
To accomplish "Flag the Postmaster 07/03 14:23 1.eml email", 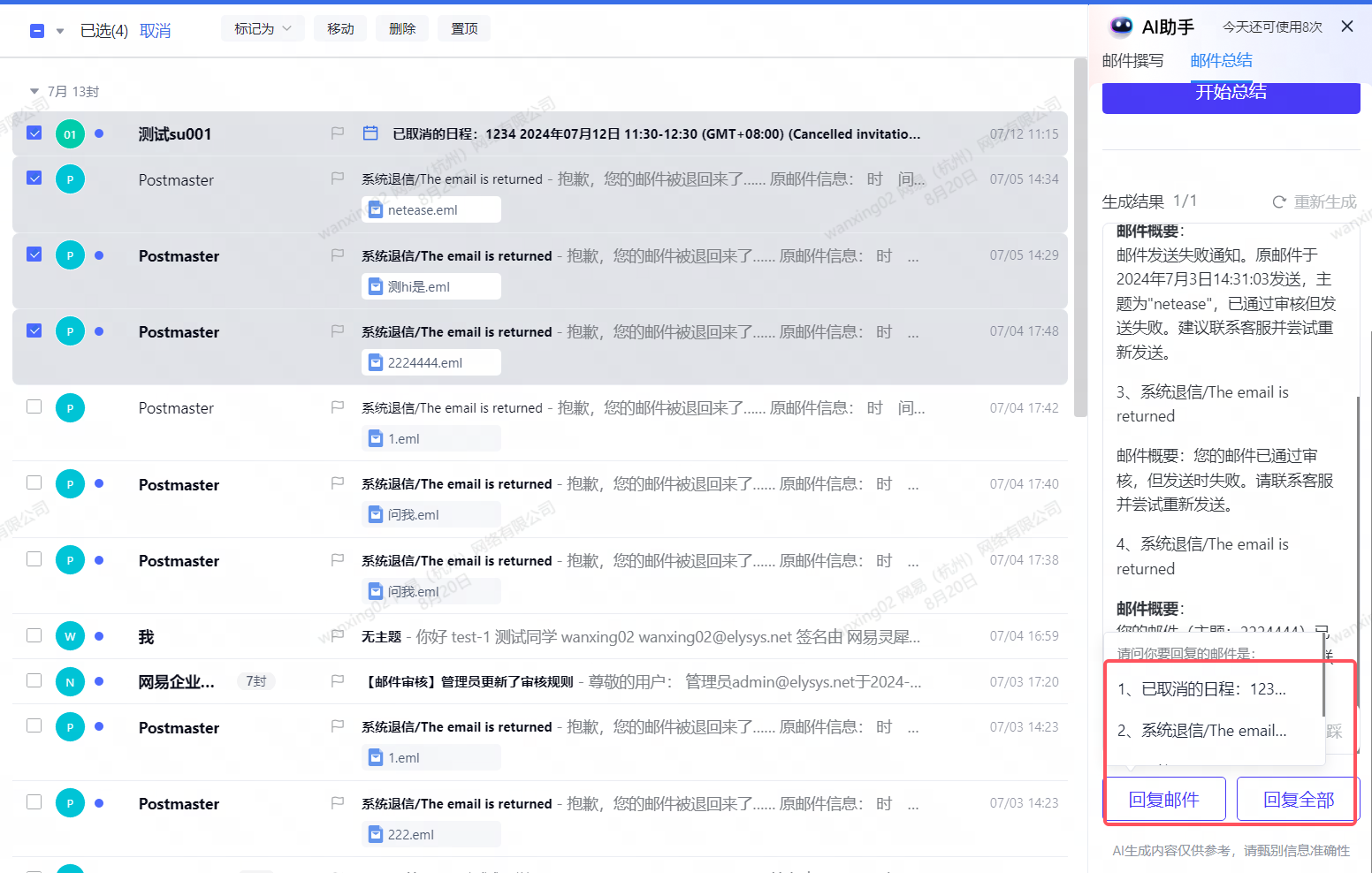I will 338,726.
